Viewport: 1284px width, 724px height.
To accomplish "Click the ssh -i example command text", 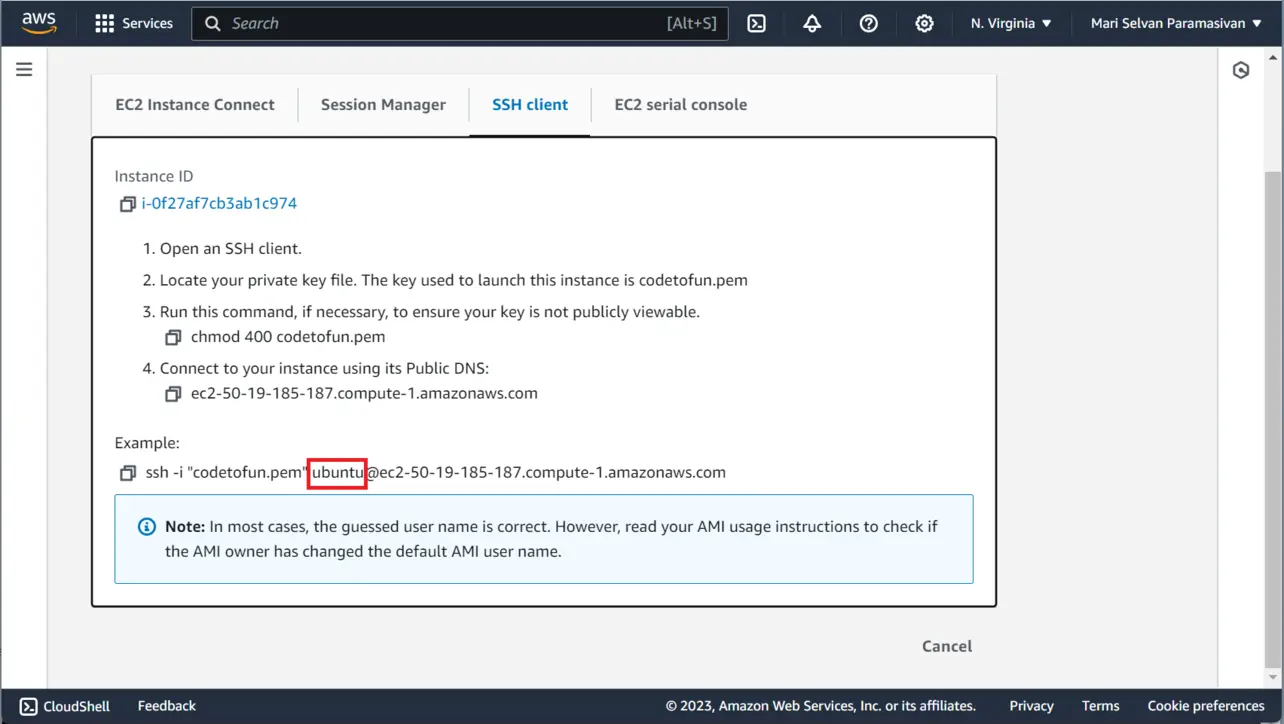I will click(436, 472).
